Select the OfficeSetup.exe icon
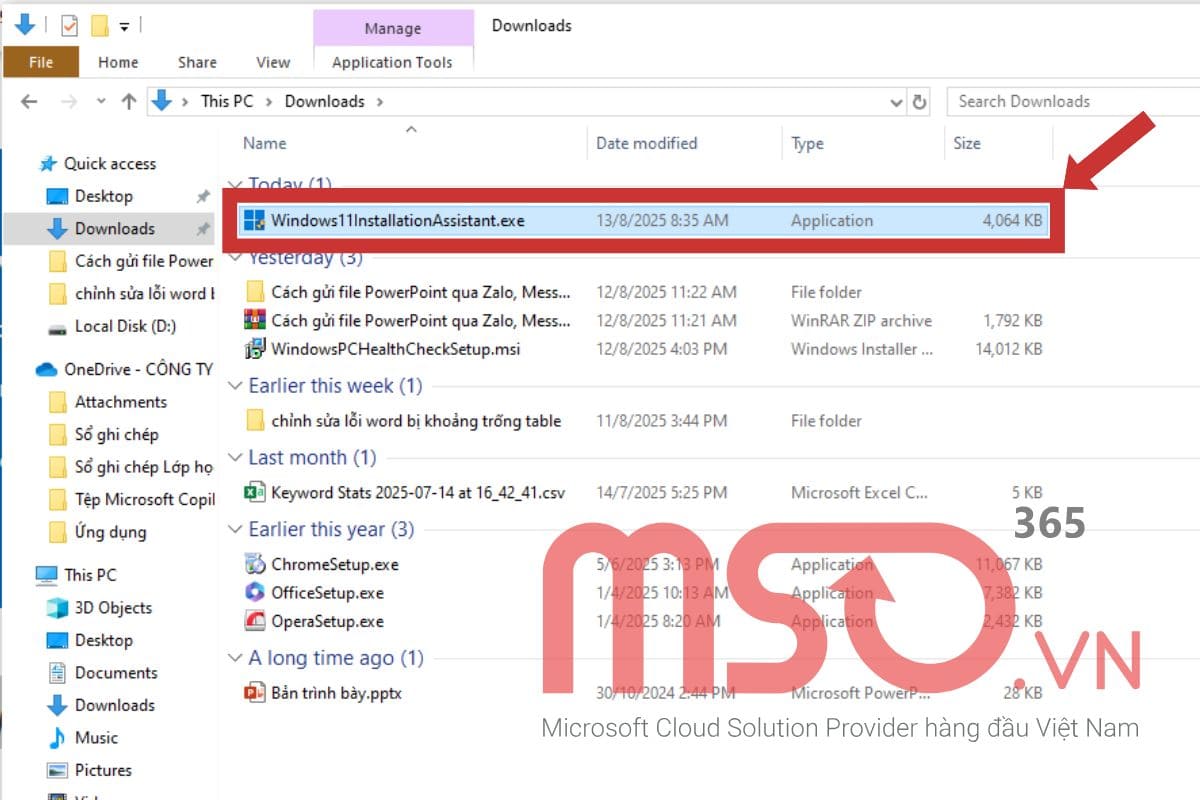 tap(254, 592)
